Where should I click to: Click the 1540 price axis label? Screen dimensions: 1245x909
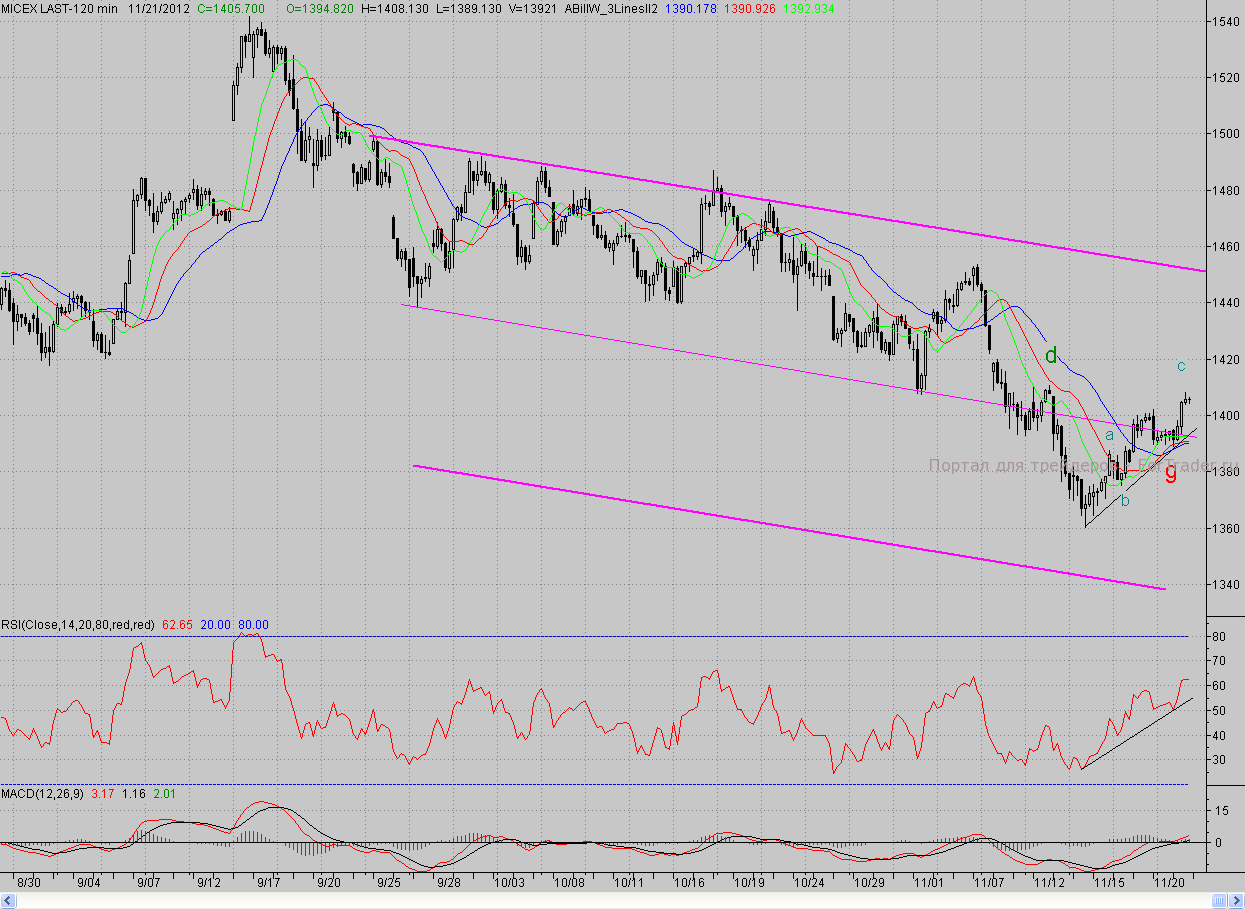(1225, 21)
